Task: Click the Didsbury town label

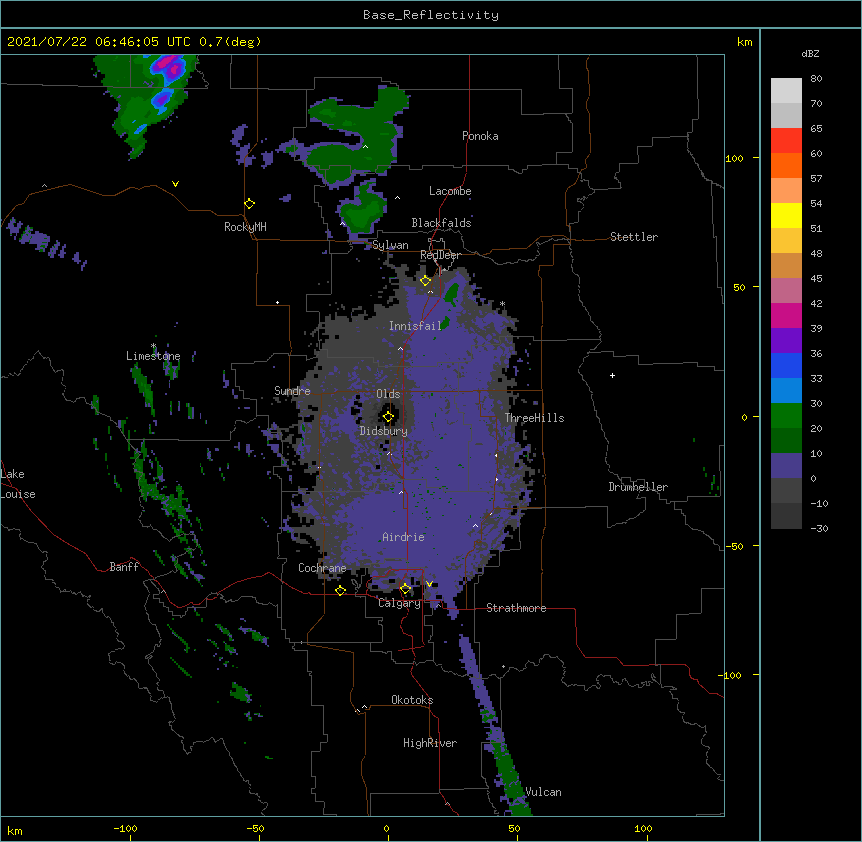Action: tap(384, 431)
